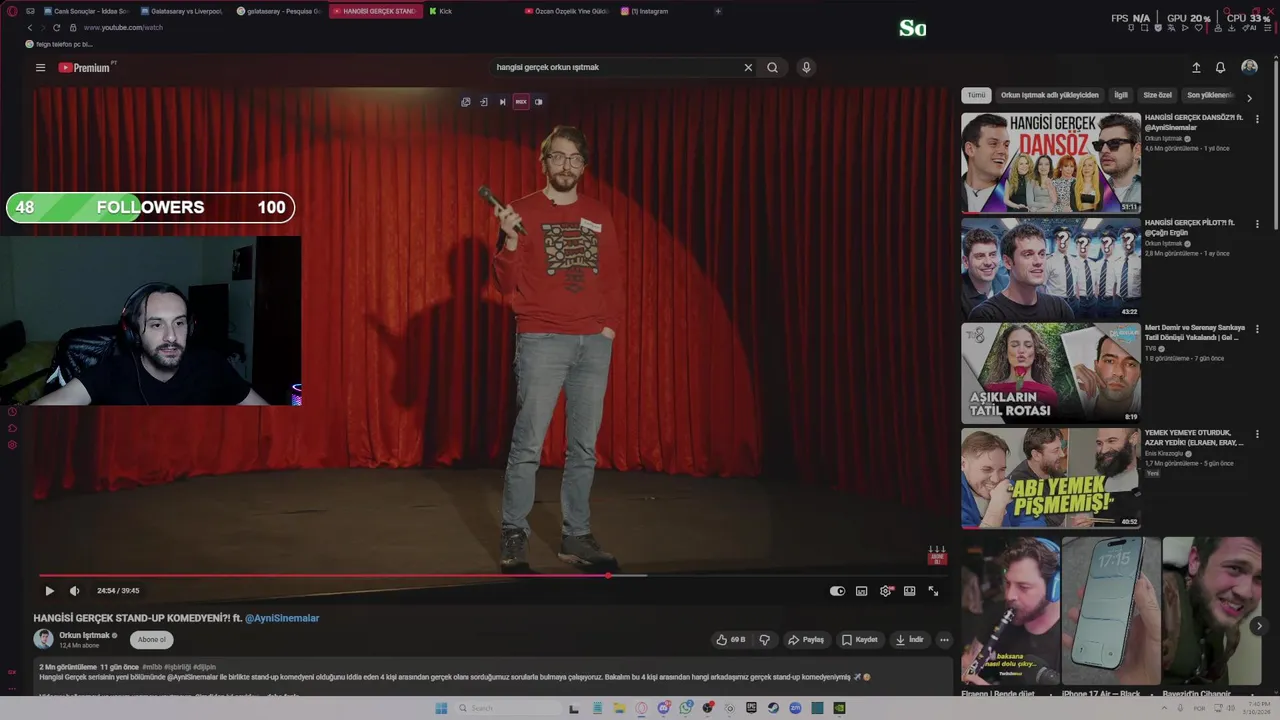Open the YouTube guide hamburger menu

click(x=40, y=67)
